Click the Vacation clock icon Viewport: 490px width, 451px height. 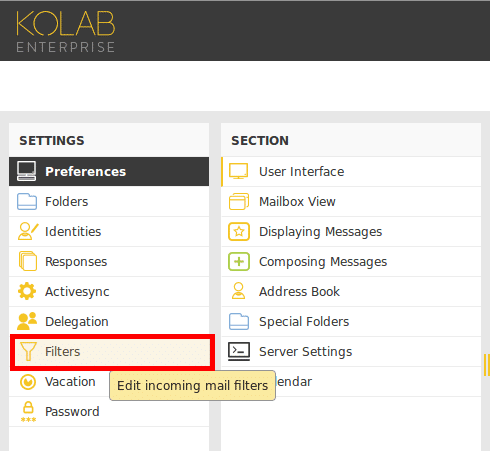(28, 382)
